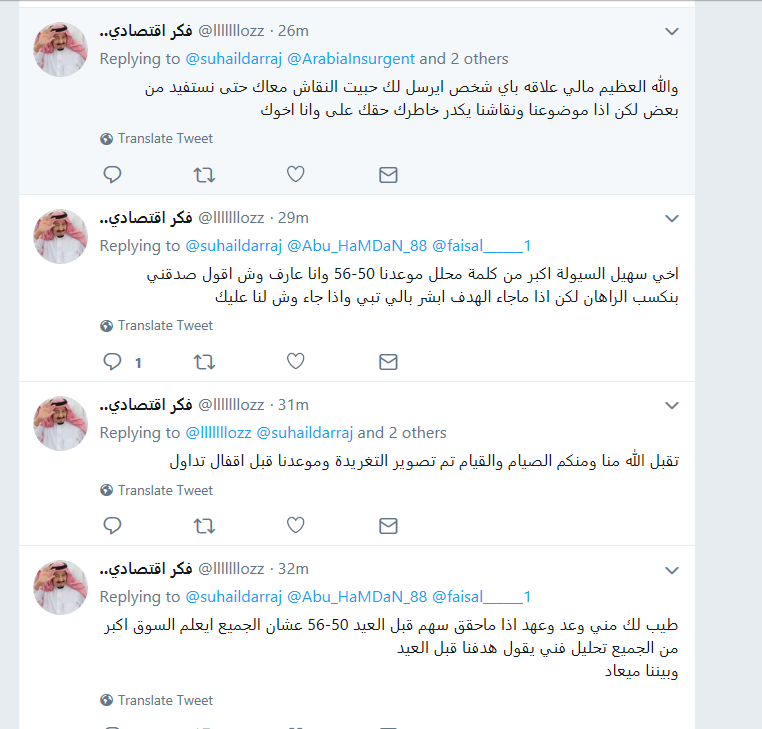Image resolution: width=762 pixels, height=729 pixels.
Task: Share the 29m tweet by message
Action: [388, 362]
